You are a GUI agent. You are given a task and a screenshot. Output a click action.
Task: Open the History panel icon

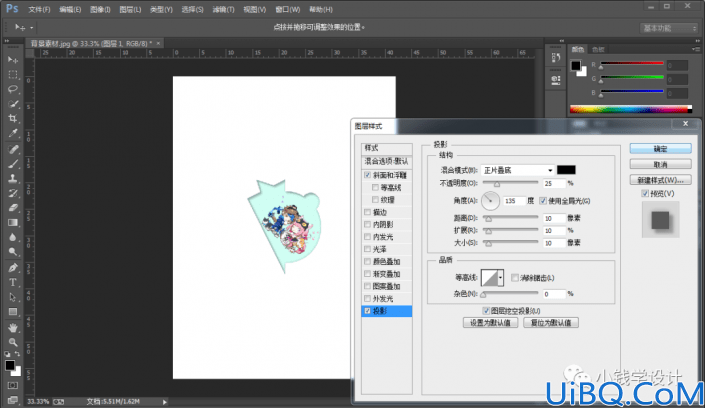[556, 58]
